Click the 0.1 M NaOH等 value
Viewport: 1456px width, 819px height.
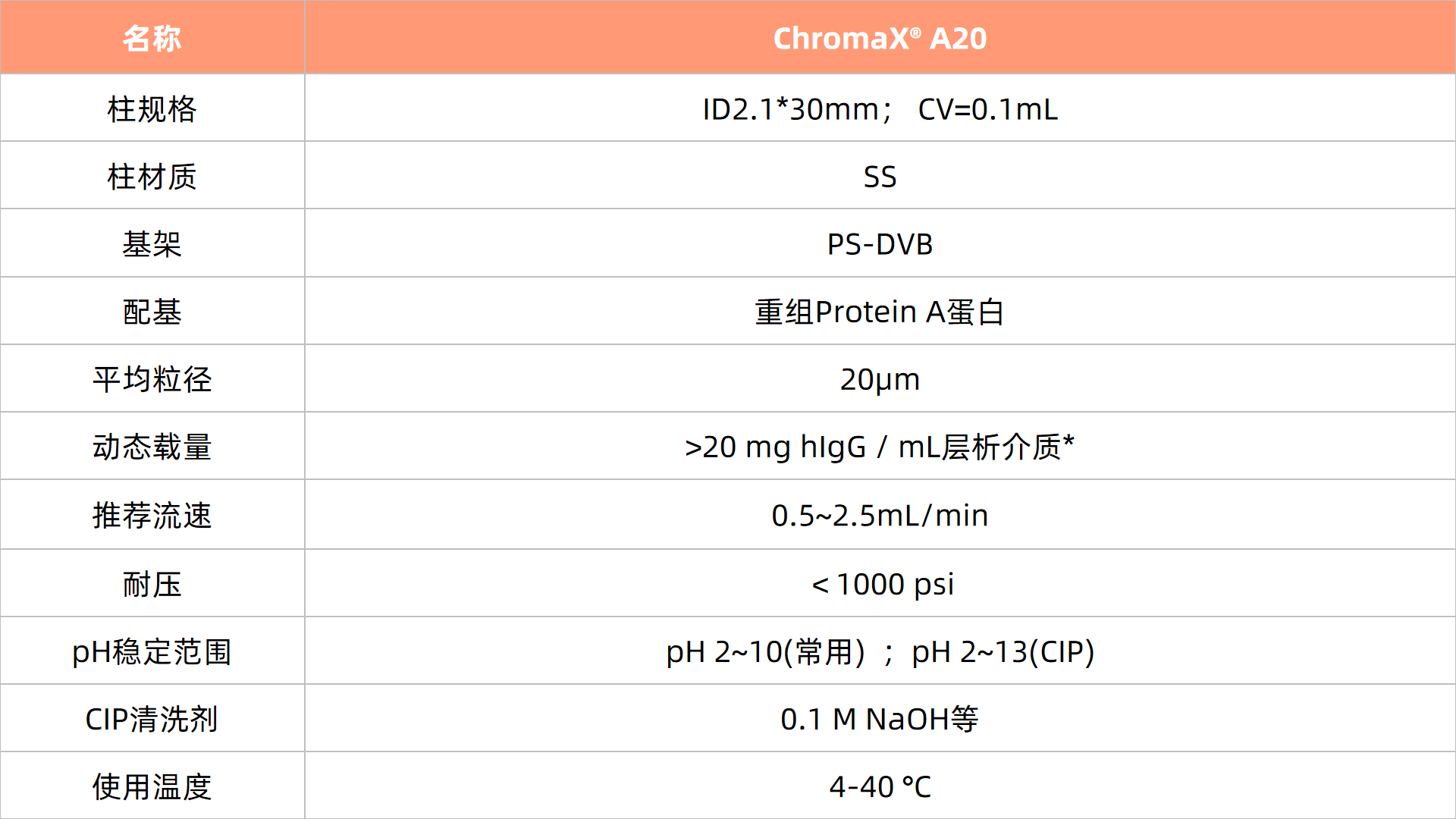880,719
